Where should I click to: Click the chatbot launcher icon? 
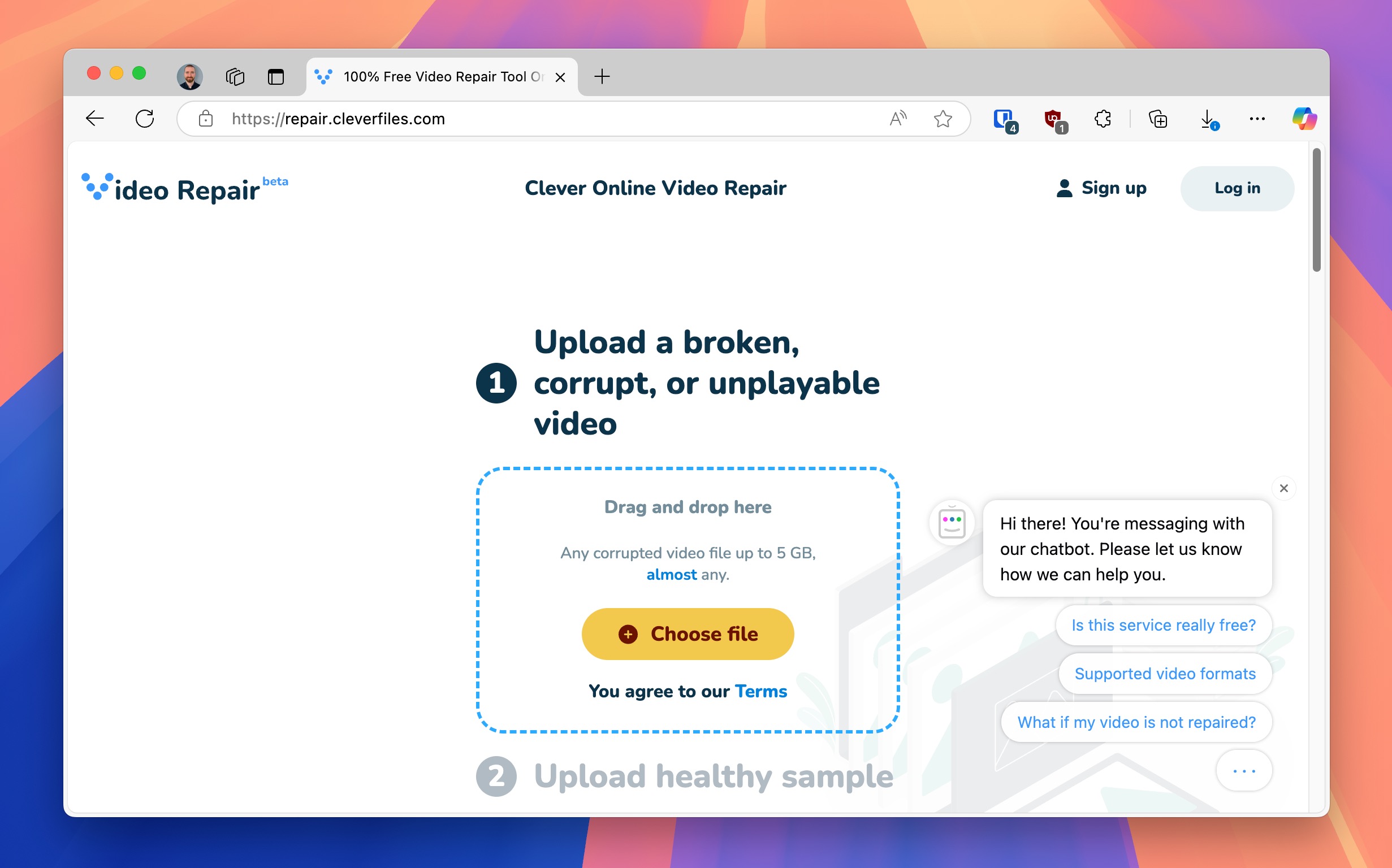tap(951, 521)
